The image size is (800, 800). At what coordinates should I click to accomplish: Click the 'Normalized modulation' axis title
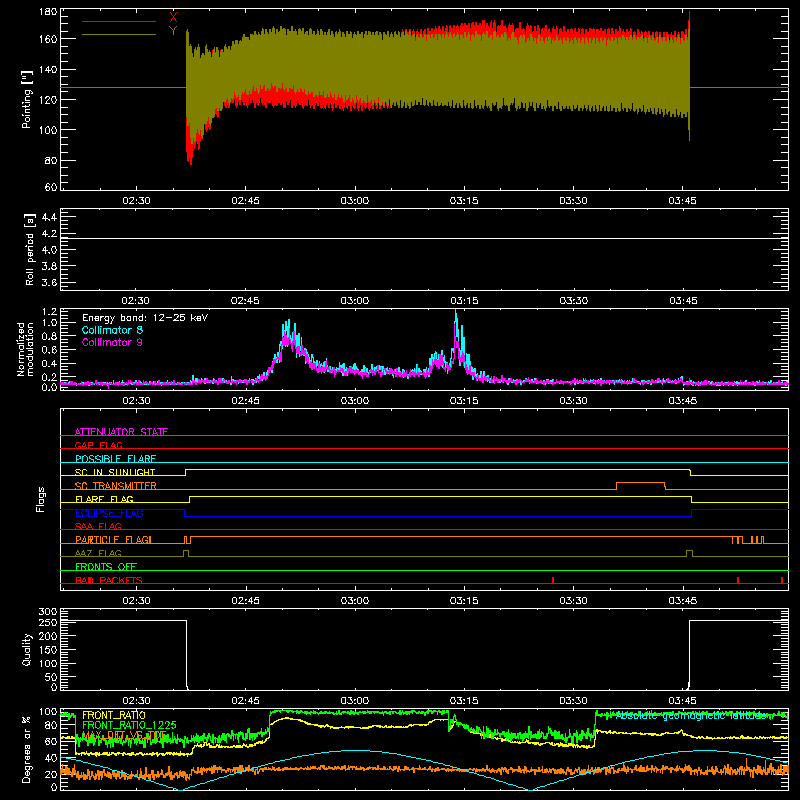click(26, 349)
